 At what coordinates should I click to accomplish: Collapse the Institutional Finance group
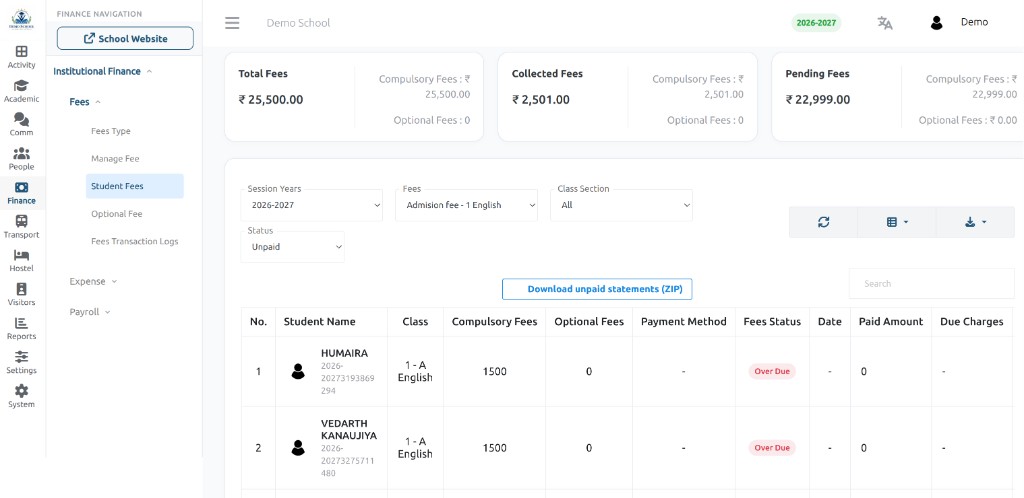pyautogui.click(x=103, y=71)
